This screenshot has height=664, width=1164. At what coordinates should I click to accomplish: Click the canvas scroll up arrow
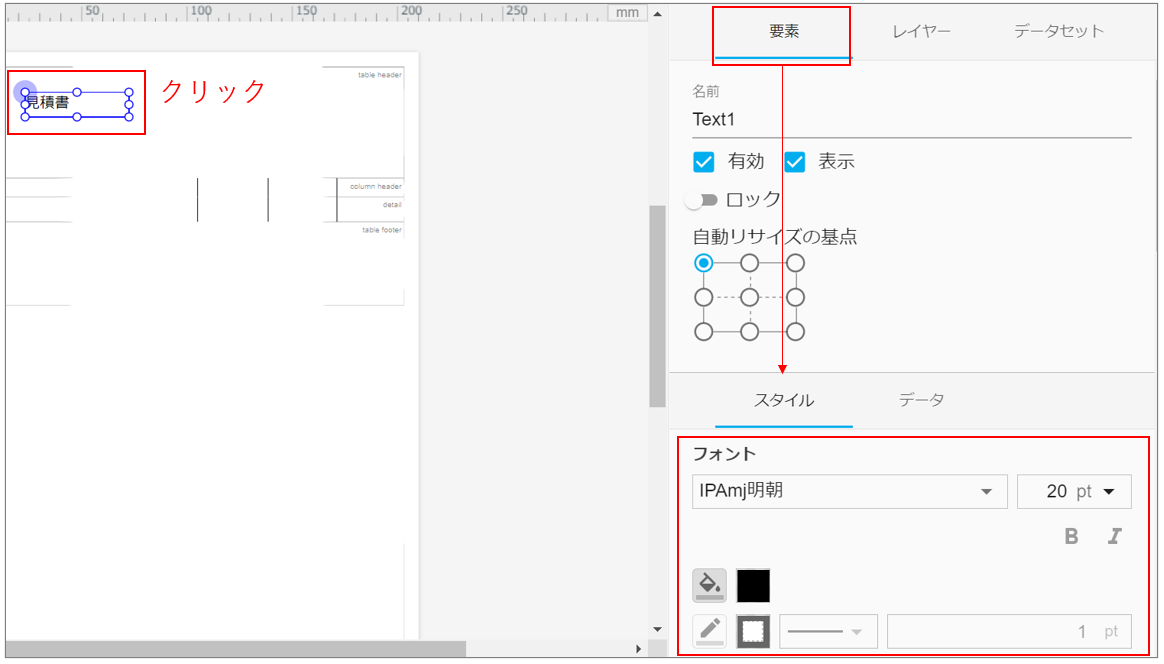point(657,14)
